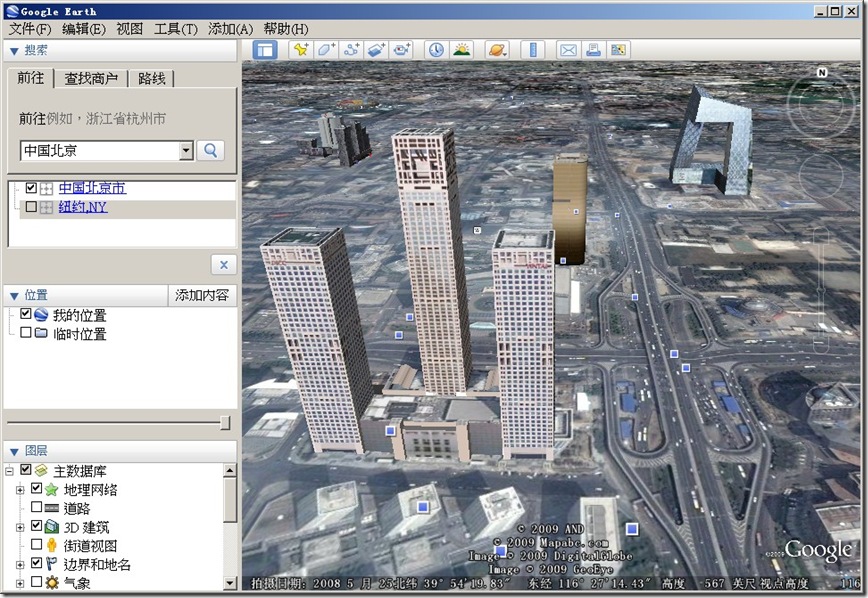Email the current view

[568, 50]
